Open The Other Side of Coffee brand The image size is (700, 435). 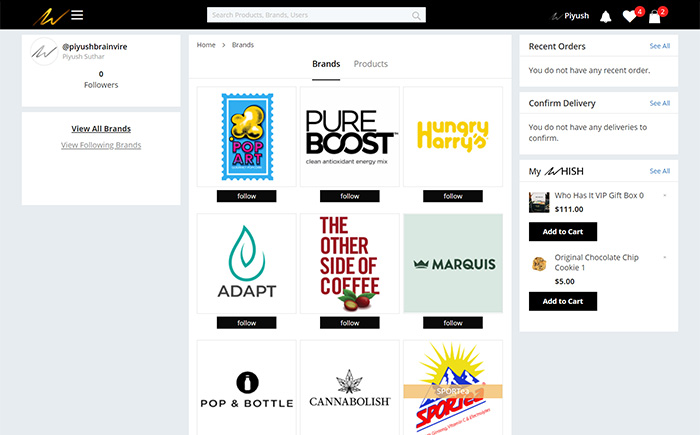tap(350, 264)
